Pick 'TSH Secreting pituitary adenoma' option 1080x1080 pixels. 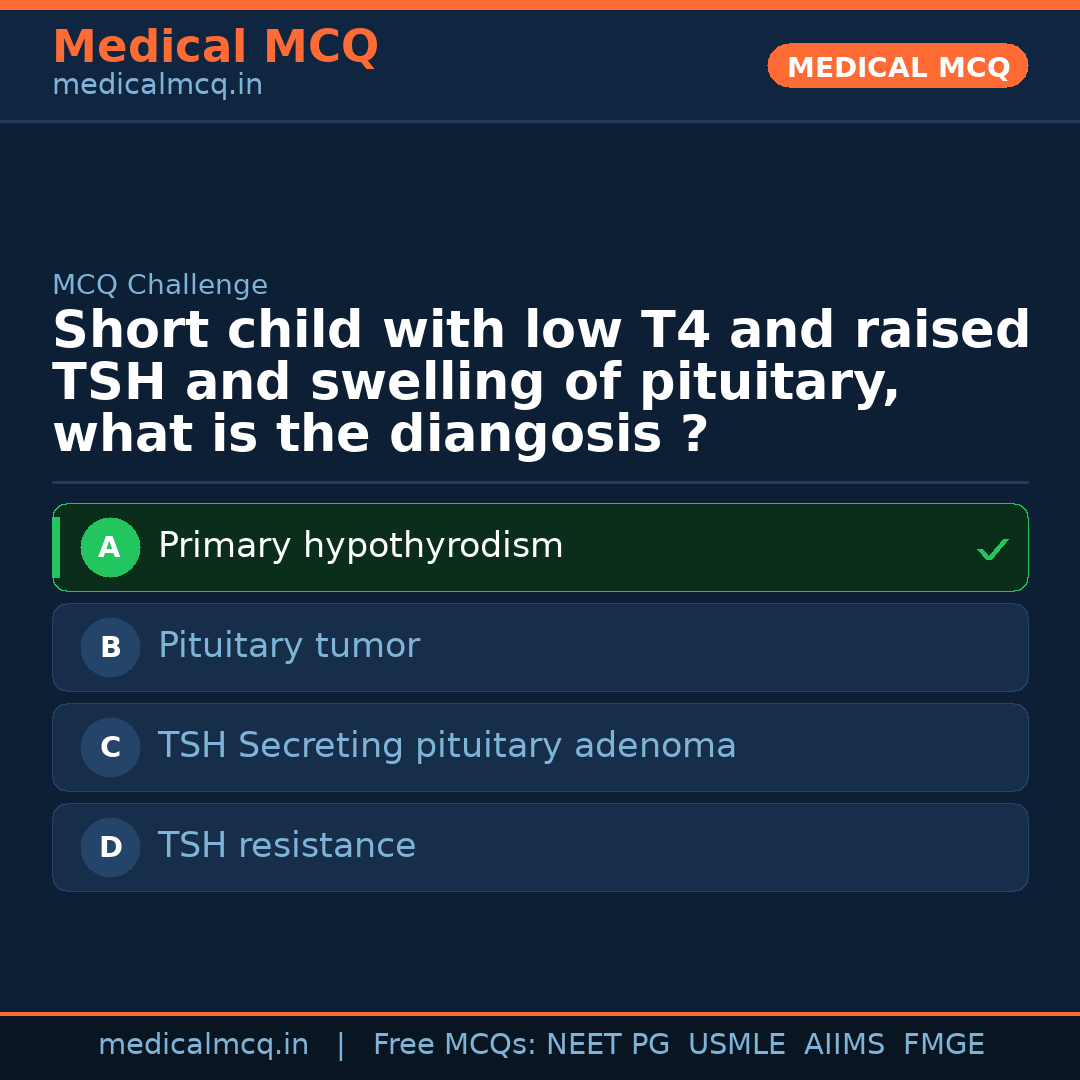(x=447, y=746)
